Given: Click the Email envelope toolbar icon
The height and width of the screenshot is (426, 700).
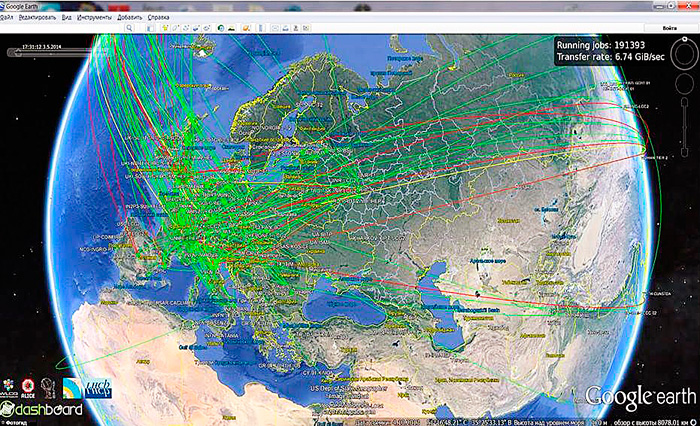Looking at the screenshot, I should pyautogui.click(x=275, y=28).
